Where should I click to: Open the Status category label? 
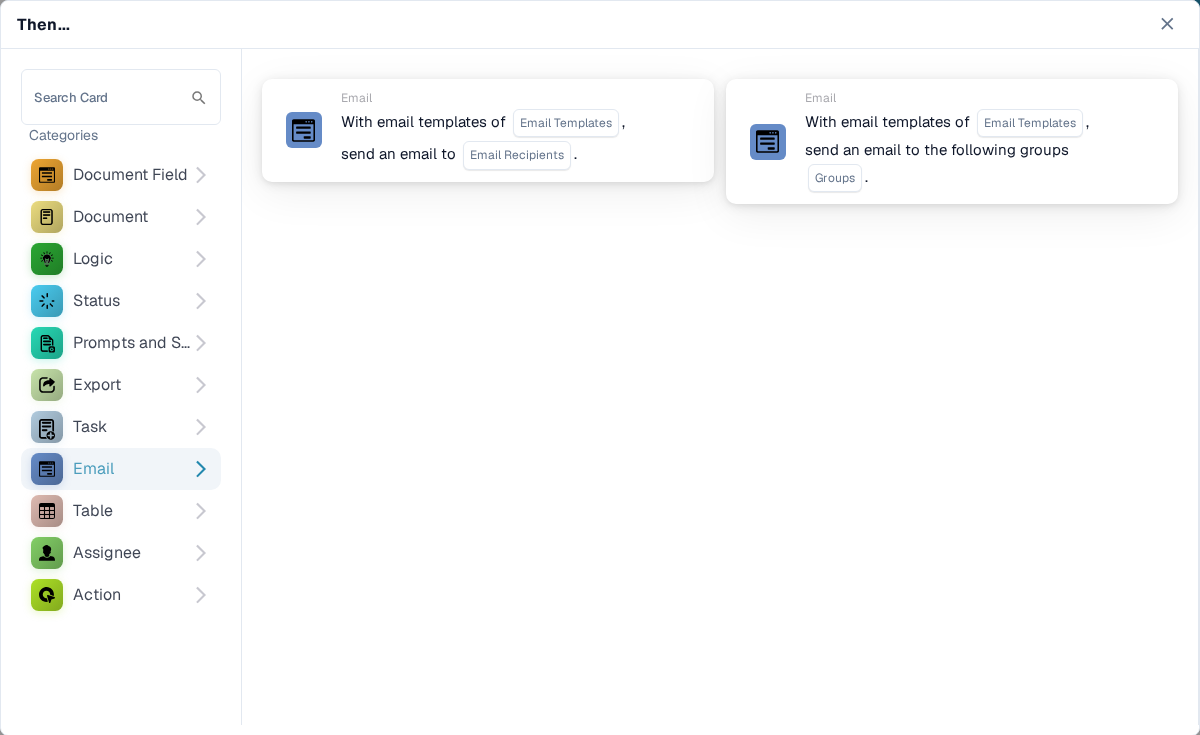pyautogui.click(x=96, y=301)
